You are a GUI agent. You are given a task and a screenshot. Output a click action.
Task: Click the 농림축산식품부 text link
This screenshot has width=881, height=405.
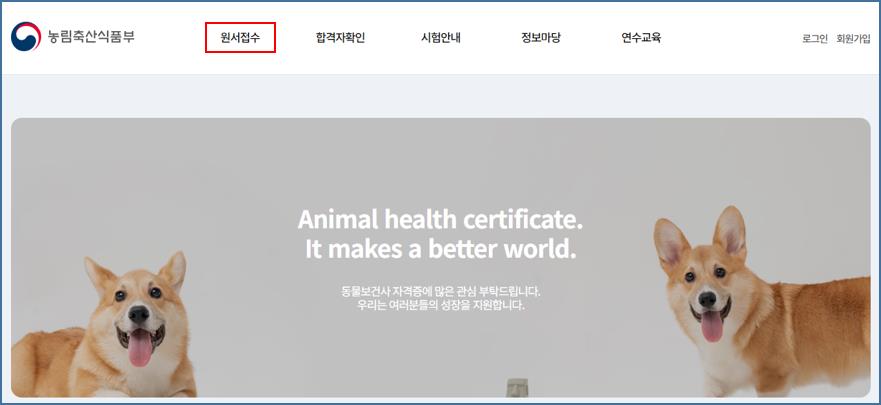(x=91, y=37)
